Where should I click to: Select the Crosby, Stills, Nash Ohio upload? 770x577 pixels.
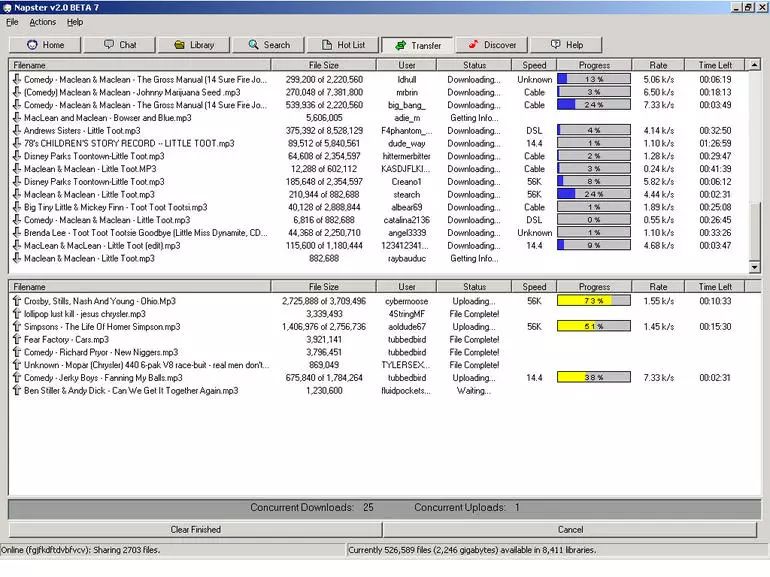pos(100,301)
